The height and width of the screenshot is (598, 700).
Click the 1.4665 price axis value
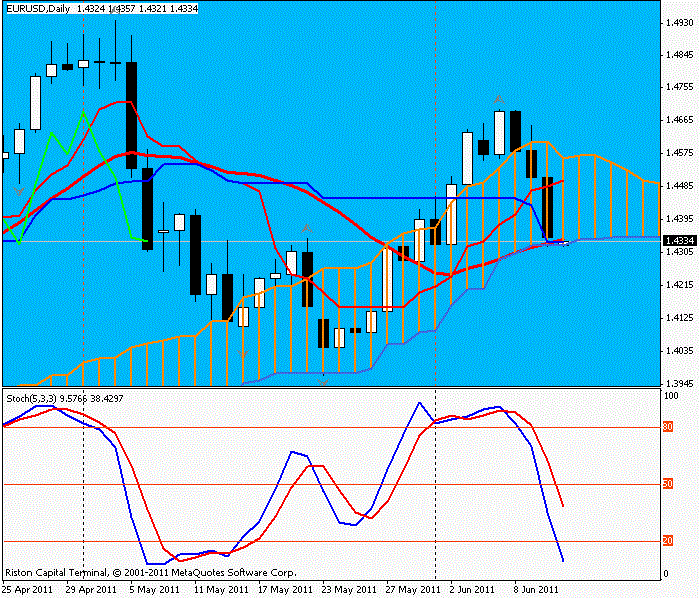click(x=679, y=120)
